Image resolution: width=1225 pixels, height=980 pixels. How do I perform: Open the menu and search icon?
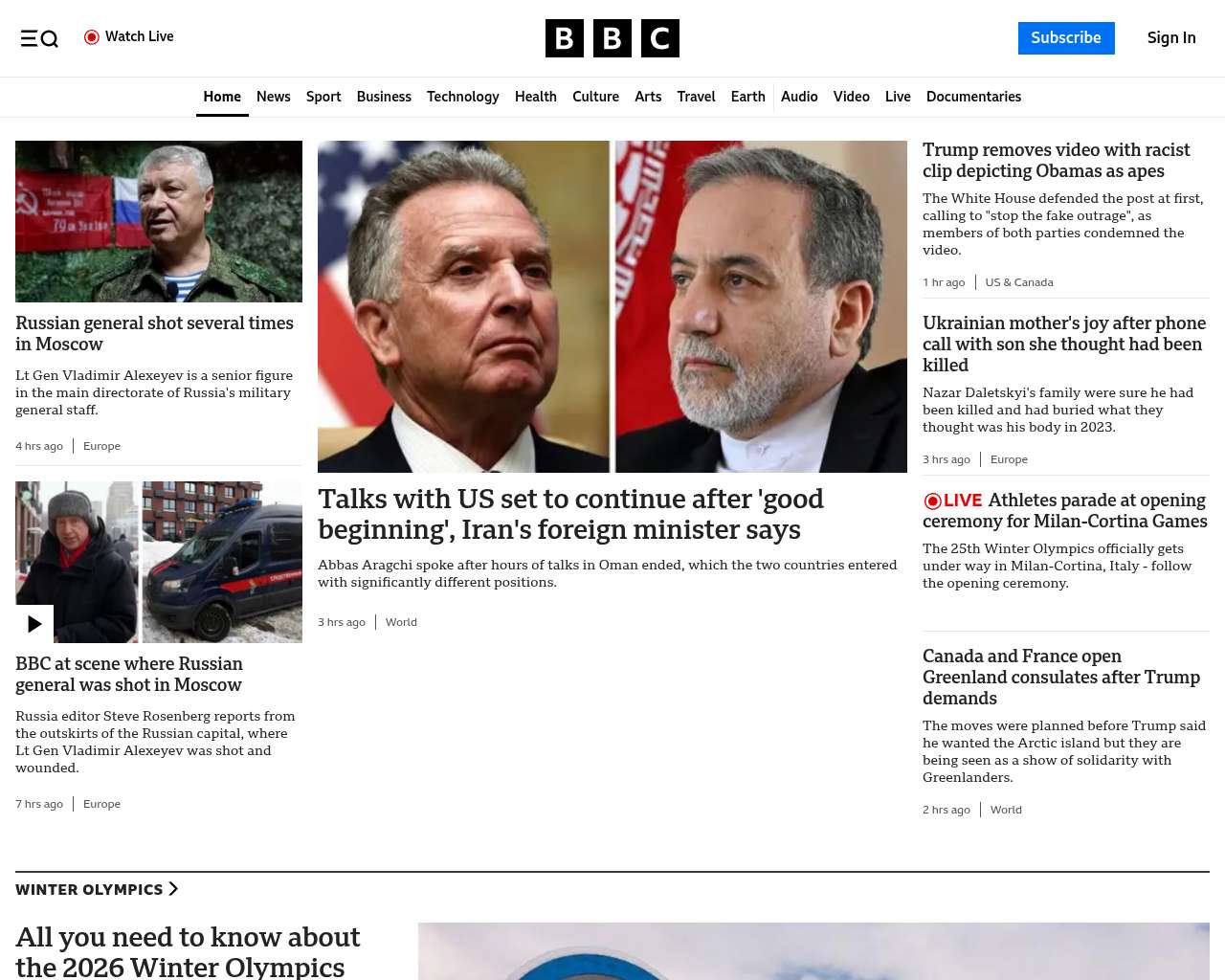39,38
